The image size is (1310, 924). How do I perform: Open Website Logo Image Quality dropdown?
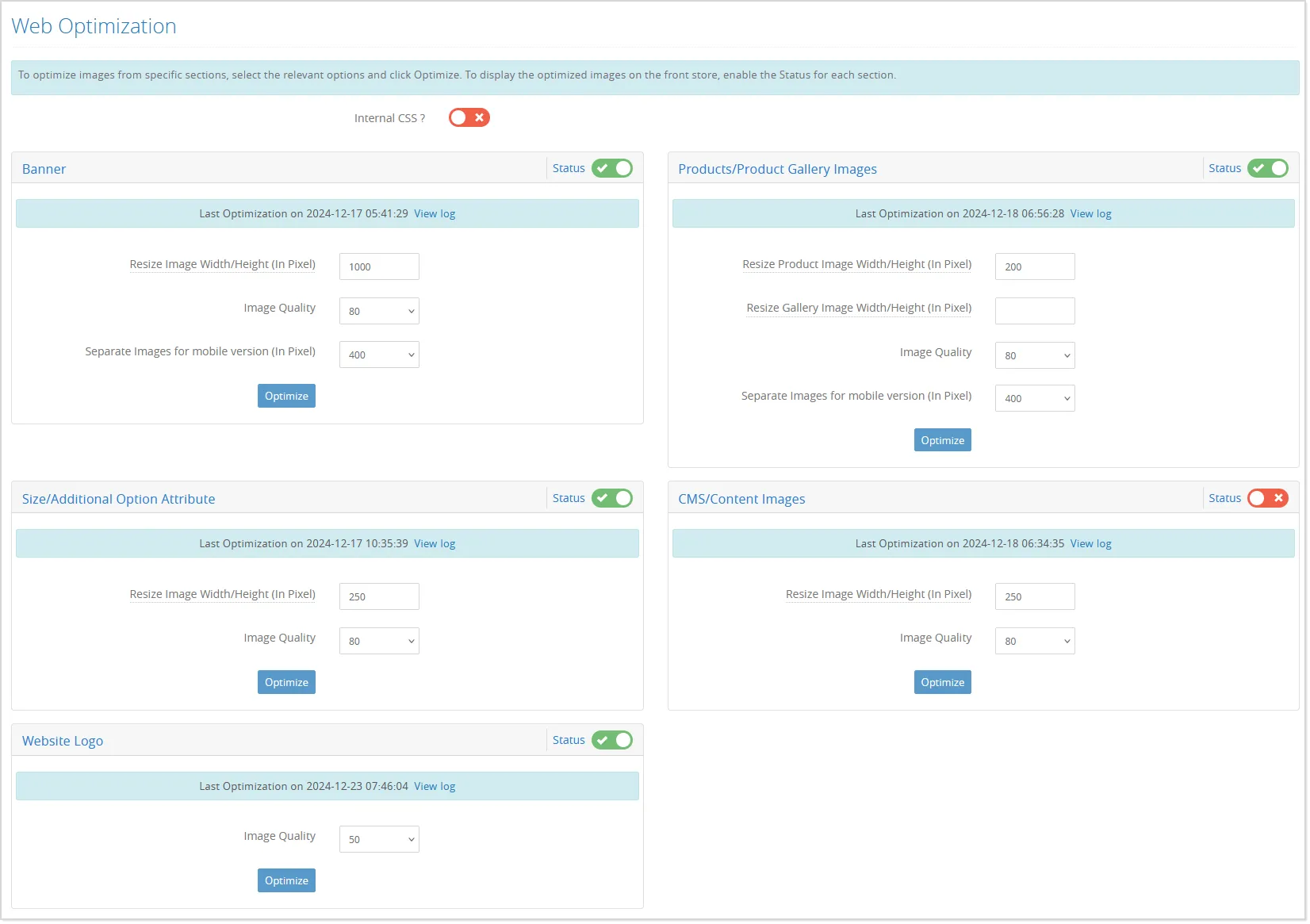[x=379, y=839]
